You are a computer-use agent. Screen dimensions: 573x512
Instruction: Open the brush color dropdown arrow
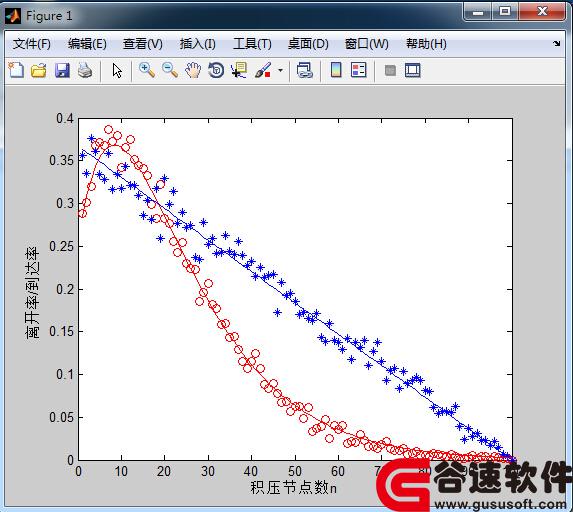pyautogui.click(x=280, y=70)
